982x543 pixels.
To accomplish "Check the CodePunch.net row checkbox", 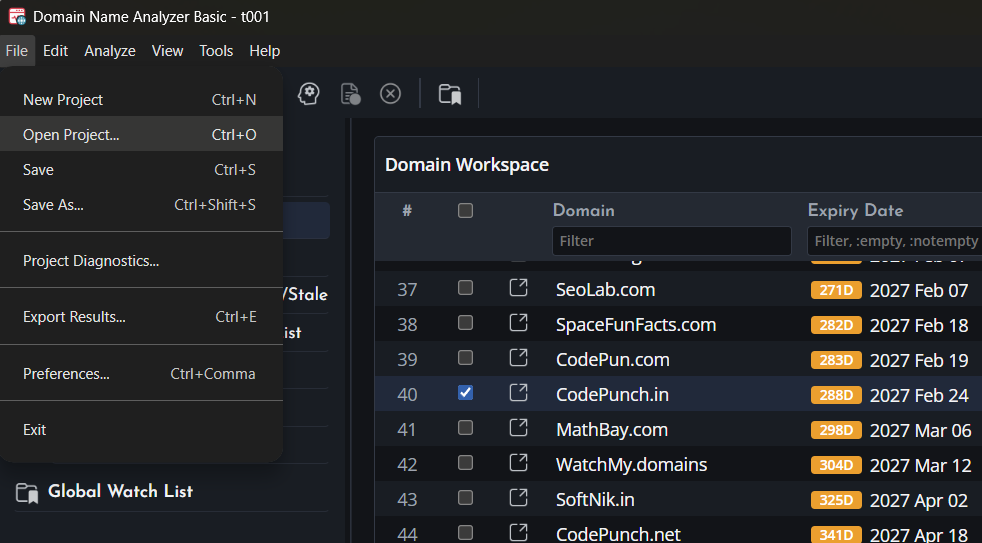I will [x=465, y=533].
